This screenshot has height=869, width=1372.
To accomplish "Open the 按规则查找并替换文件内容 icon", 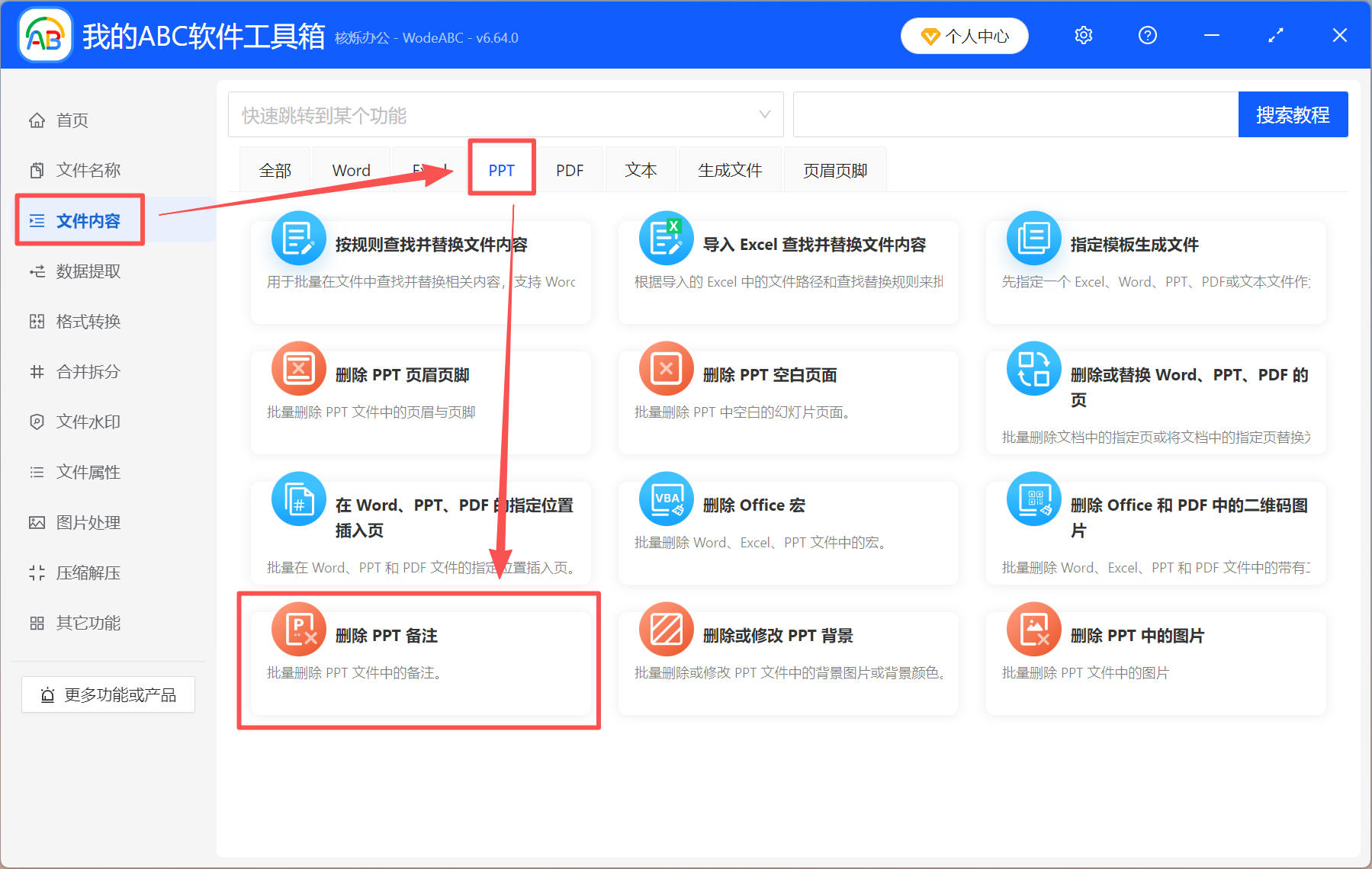I will 299,239.
